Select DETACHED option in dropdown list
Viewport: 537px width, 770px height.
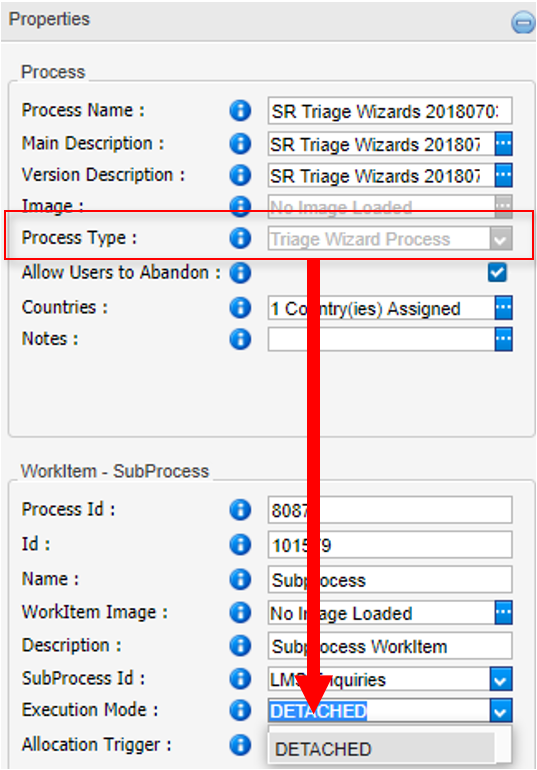click(381, 749)
